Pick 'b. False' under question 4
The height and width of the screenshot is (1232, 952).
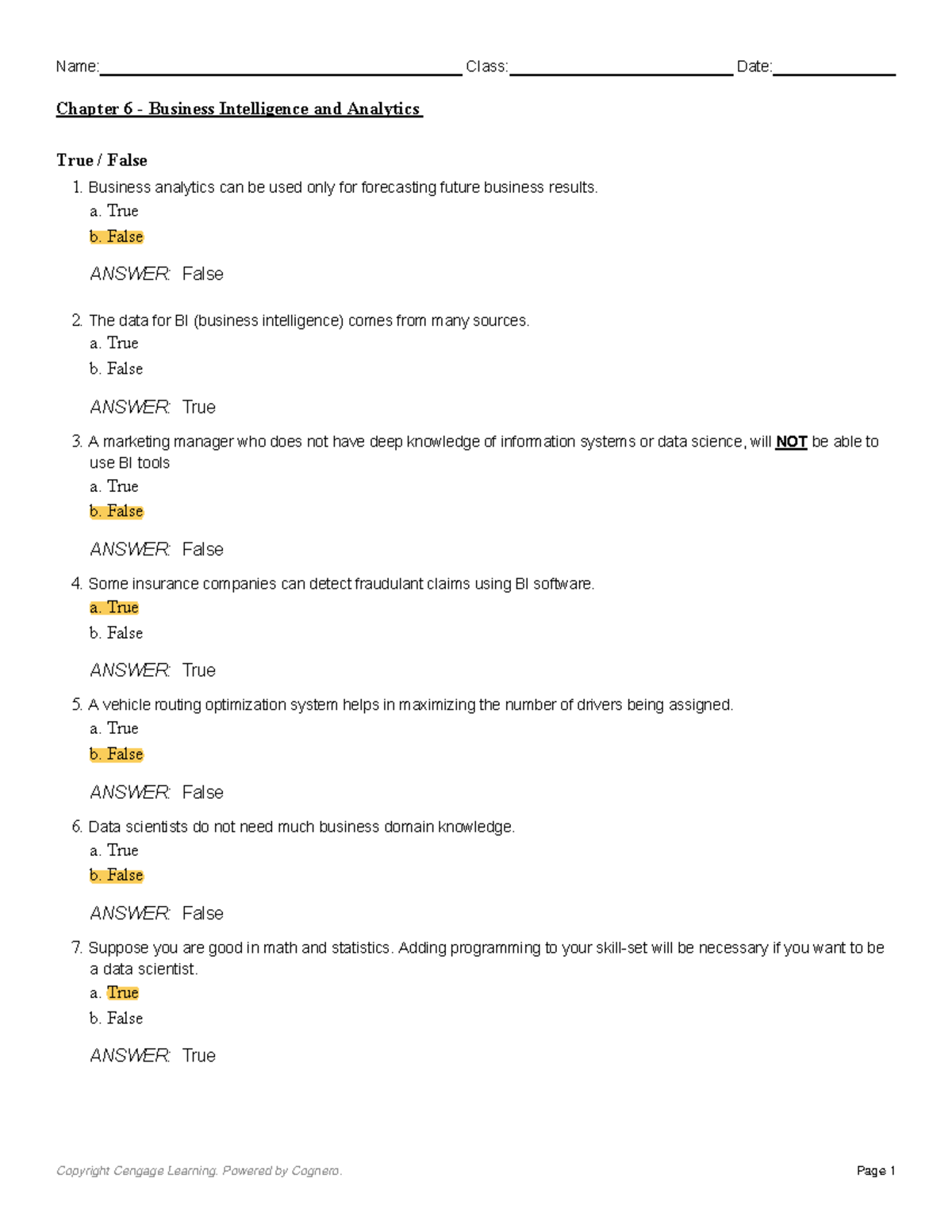point(117,633)
